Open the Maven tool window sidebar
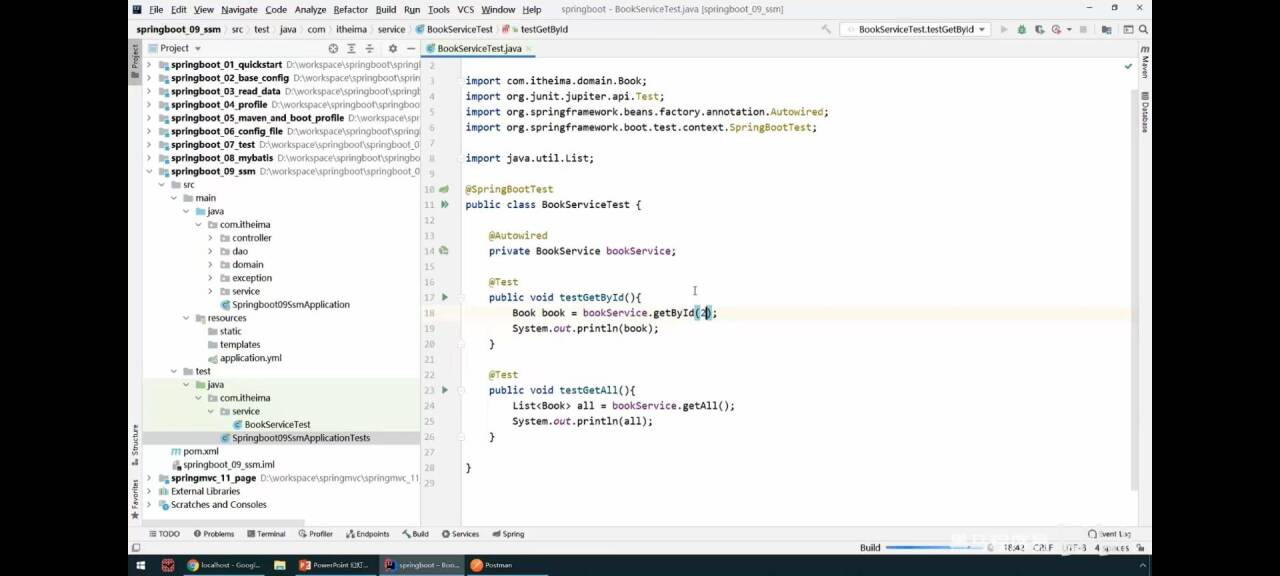This screenshot has width=1280, height=576. tap(1144, 62)
